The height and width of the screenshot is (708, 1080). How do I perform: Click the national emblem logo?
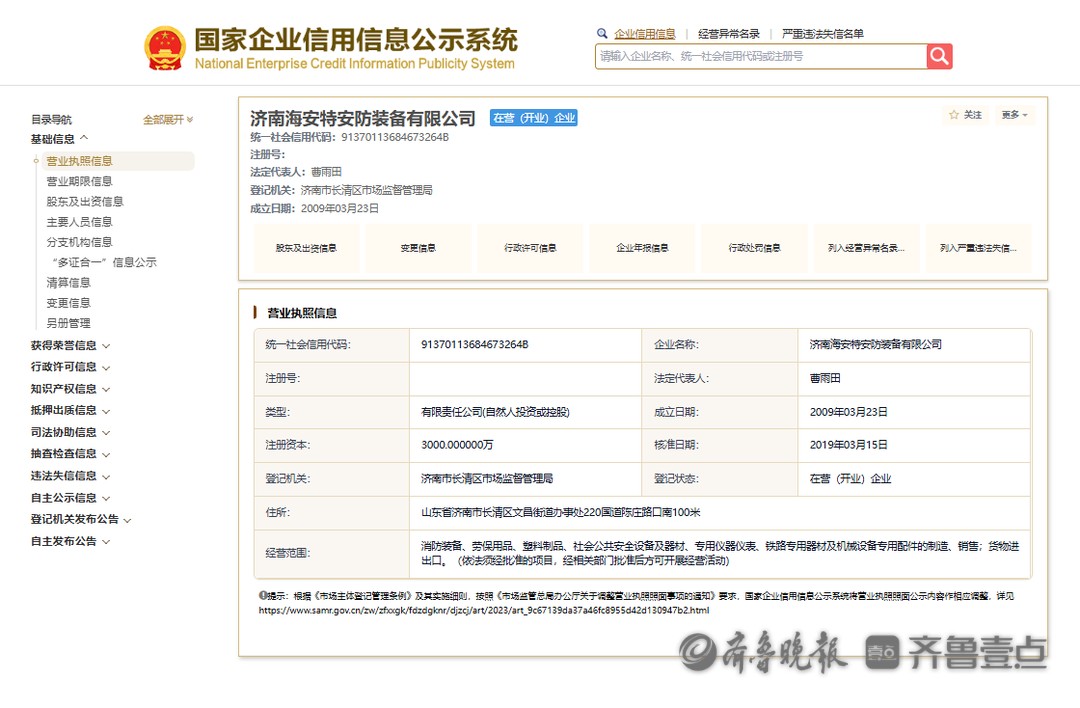165,48
